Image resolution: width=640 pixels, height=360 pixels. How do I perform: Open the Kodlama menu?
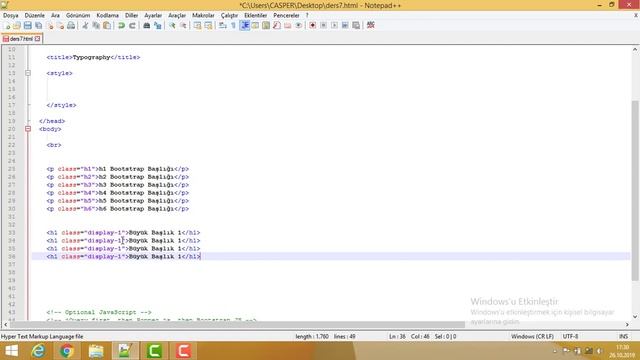(107, 15)
